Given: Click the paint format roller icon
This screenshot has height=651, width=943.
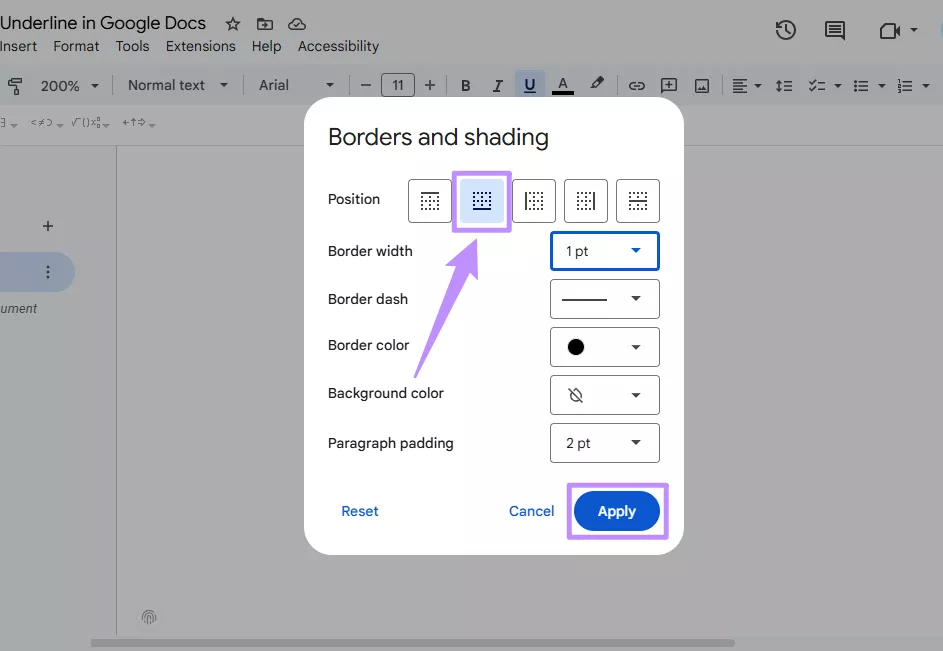Looking at the screenshot, I should click(14, 85).
